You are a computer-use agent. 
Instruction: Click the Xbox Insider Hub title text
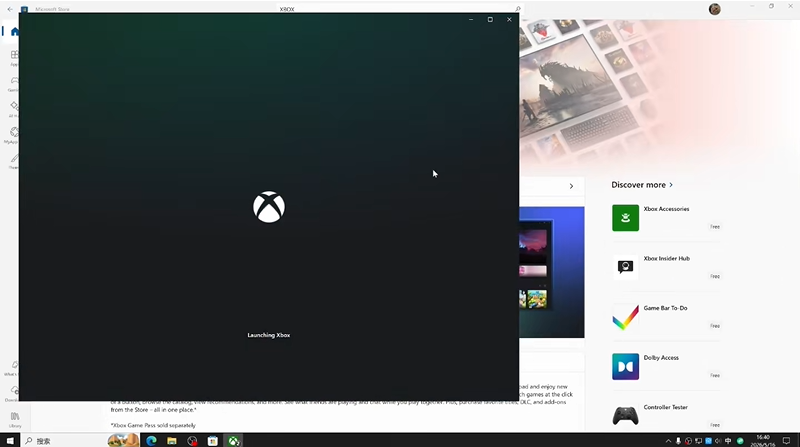tap(666, 258)
